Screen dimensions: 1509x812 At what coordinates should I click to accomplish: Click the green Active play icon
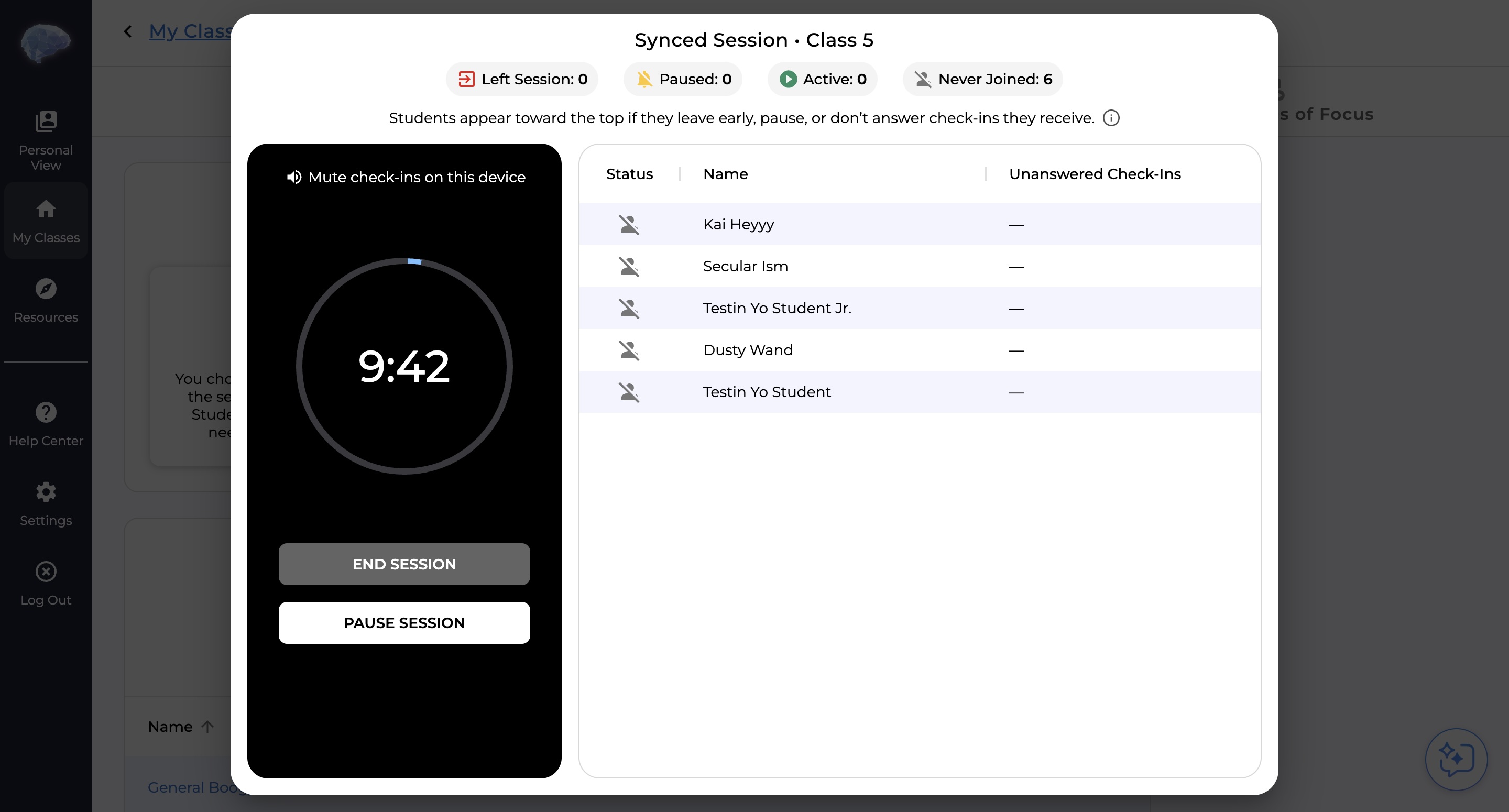click(x=788, y=79)
